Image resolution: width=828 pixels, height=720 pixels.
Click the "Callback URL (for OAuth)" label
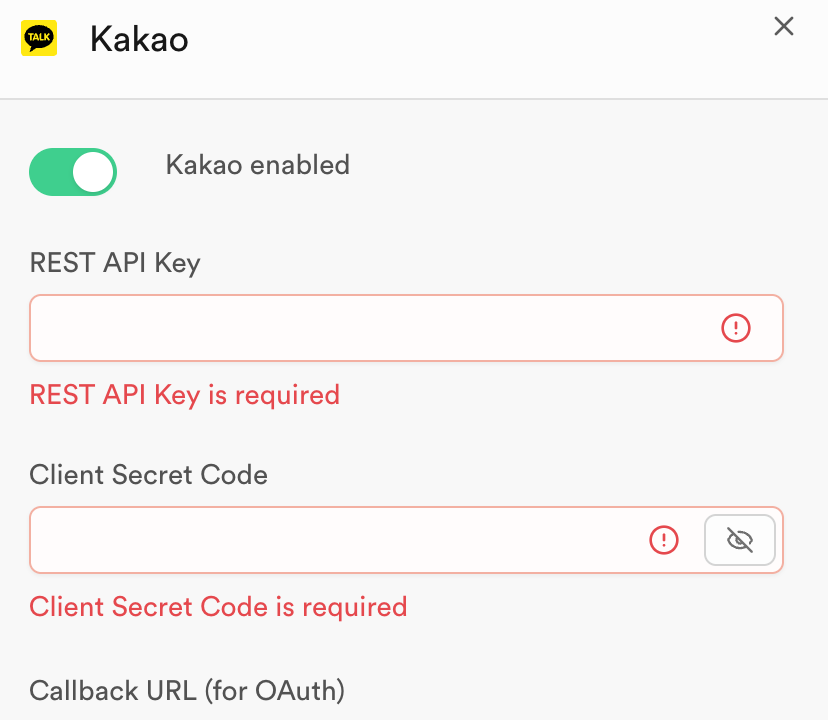tap(187, 690)
